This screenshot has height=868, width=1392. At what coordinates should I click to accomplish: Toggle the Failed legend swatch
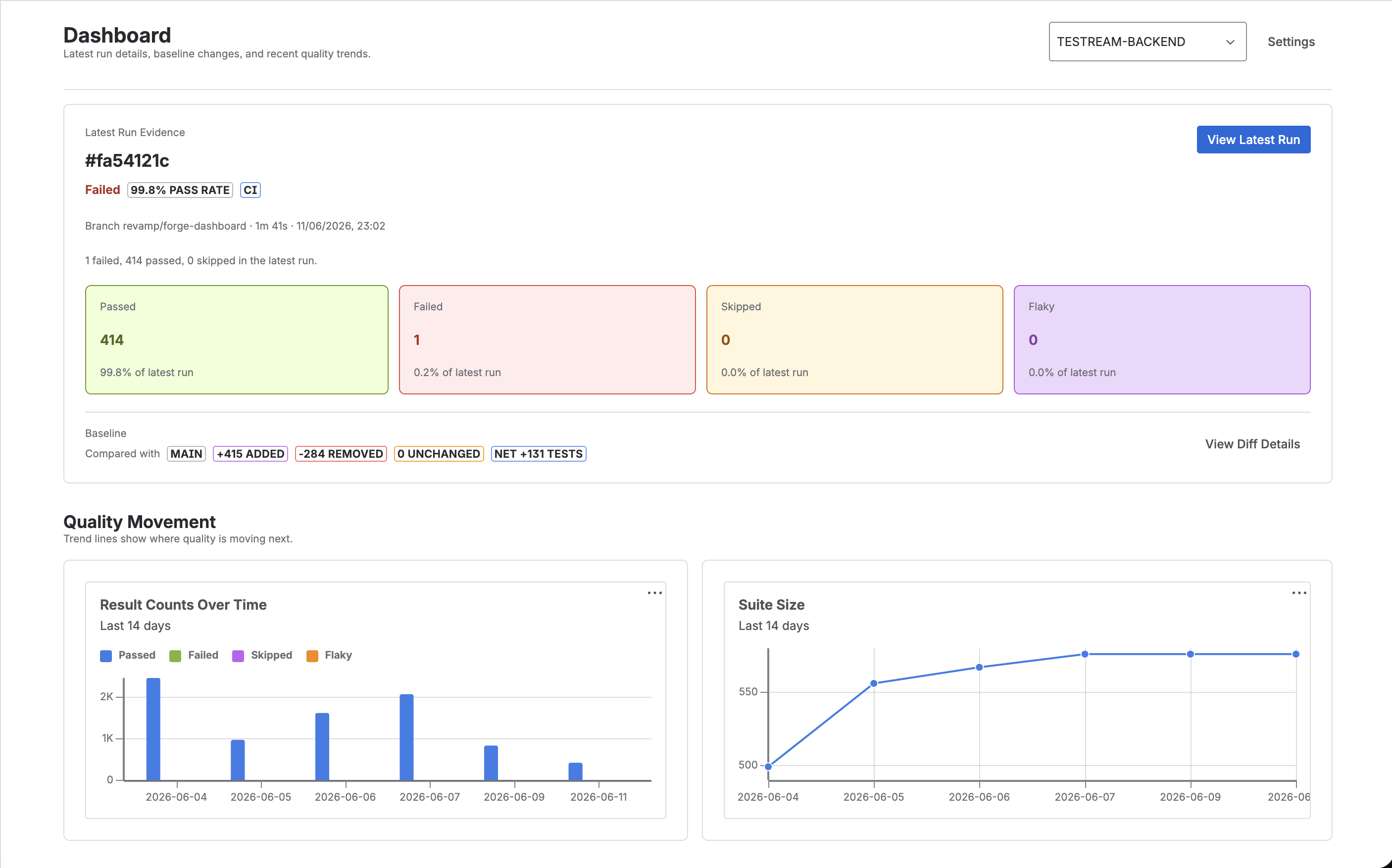pos(175,656)
